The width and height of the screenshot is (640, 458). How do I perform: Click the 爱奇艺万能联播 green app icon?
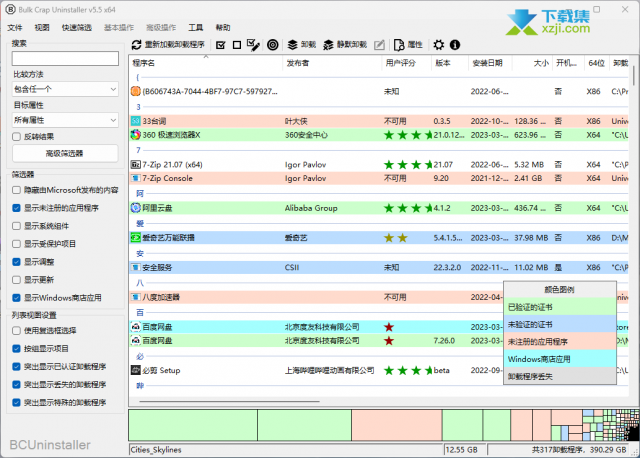tap(136, 238)
